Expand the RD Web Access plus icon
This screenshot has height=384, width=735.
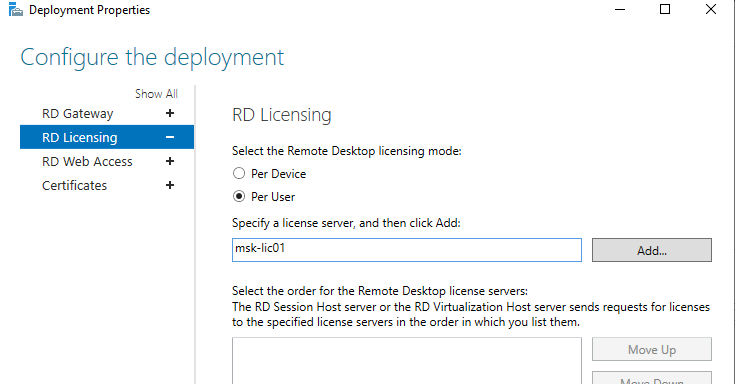coord(170,161)
